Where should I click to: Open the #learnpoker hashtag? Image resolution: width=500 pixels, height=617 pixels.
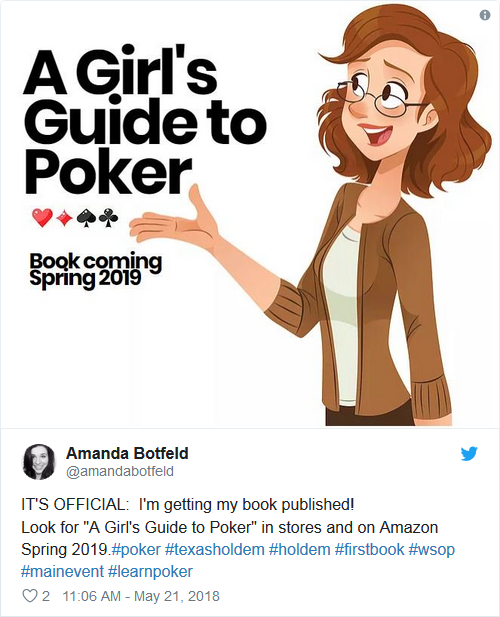(x=150, y=571)
